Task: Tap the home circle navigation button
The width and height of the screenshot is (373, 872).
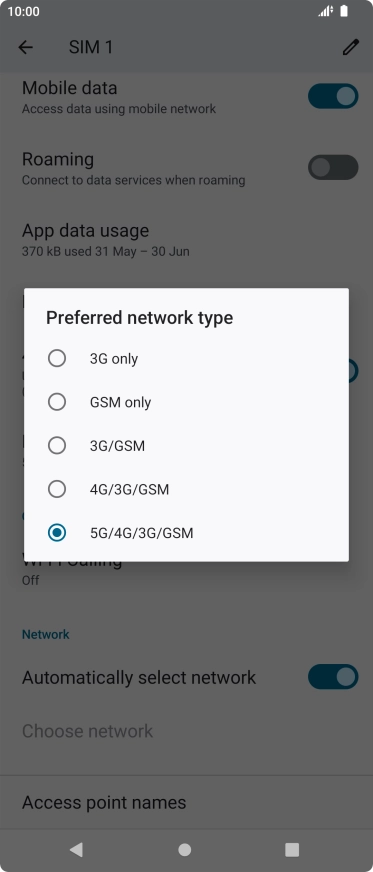Action: pyautogui.click(x=185, y=849)
